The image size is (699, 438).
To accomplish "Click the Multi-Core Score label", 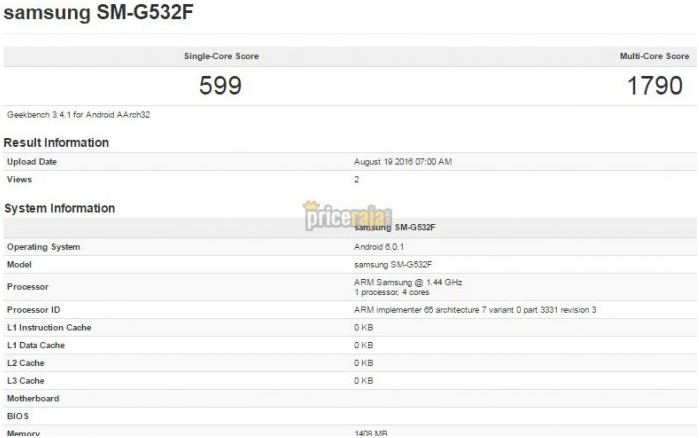I will tap(655, 56).
